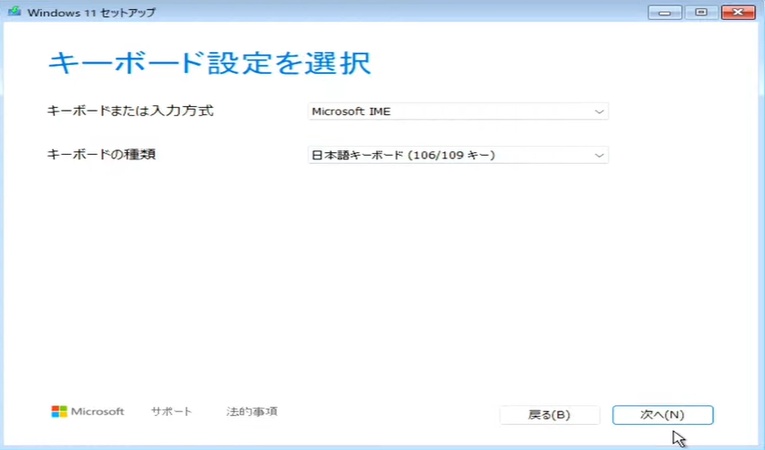Close the Windows 11 setup window
The width and height of the screenshot is (765, 450).
[x=738, y=12]
